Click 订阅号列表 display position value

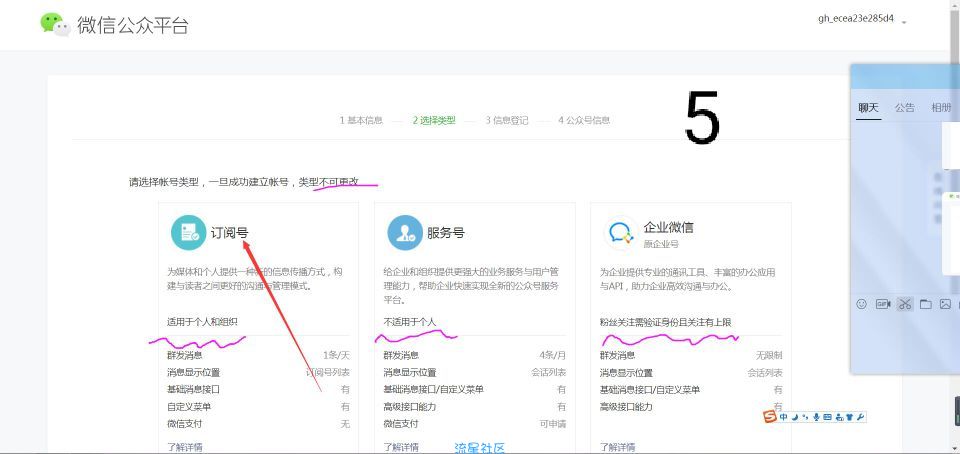point(328,372)
